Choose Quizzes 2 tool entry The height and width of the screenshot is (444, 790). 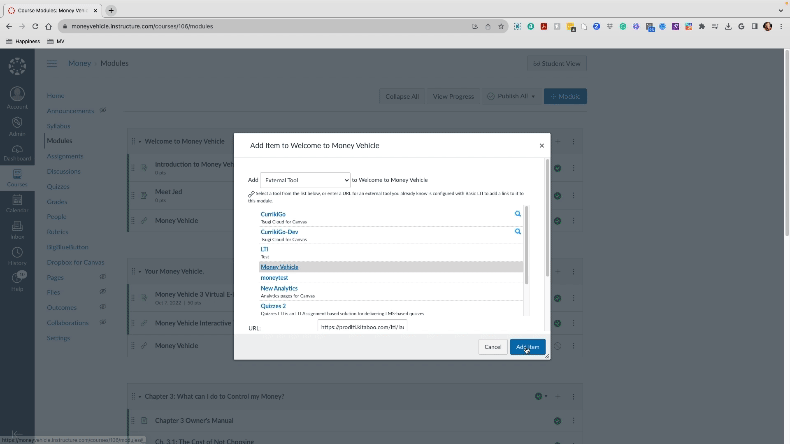pyautogui.click(x=273, y=306)
